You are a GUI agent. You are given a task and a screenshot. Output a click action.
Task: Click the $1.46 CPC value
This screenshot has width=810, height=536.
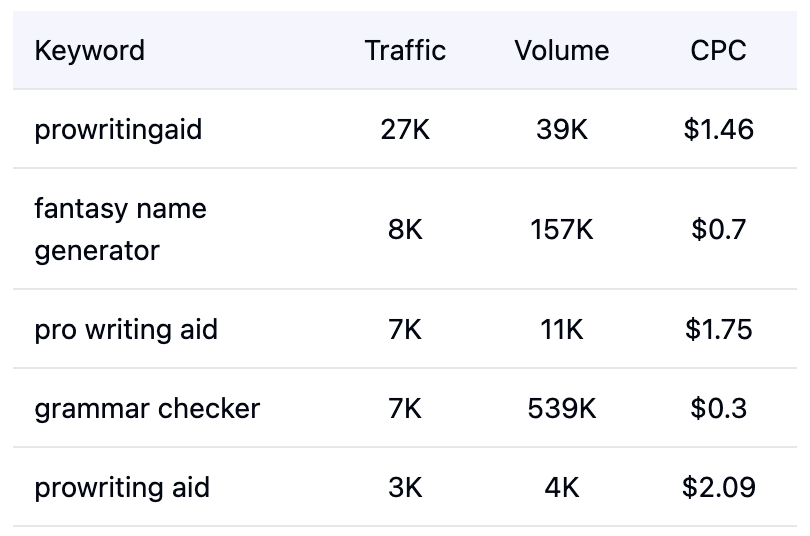(x=718, y=130)
